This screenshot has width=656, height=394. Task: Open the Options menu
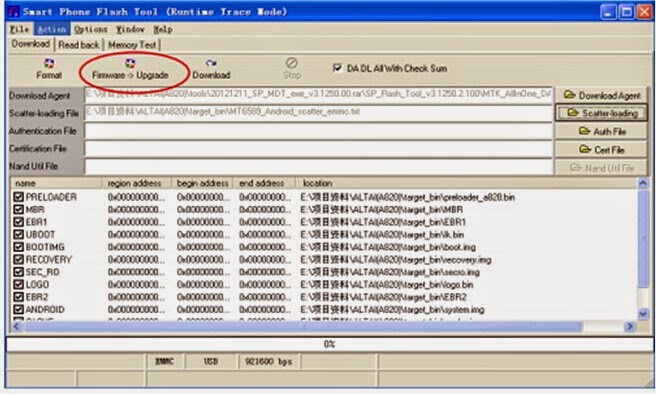(91, 29)
